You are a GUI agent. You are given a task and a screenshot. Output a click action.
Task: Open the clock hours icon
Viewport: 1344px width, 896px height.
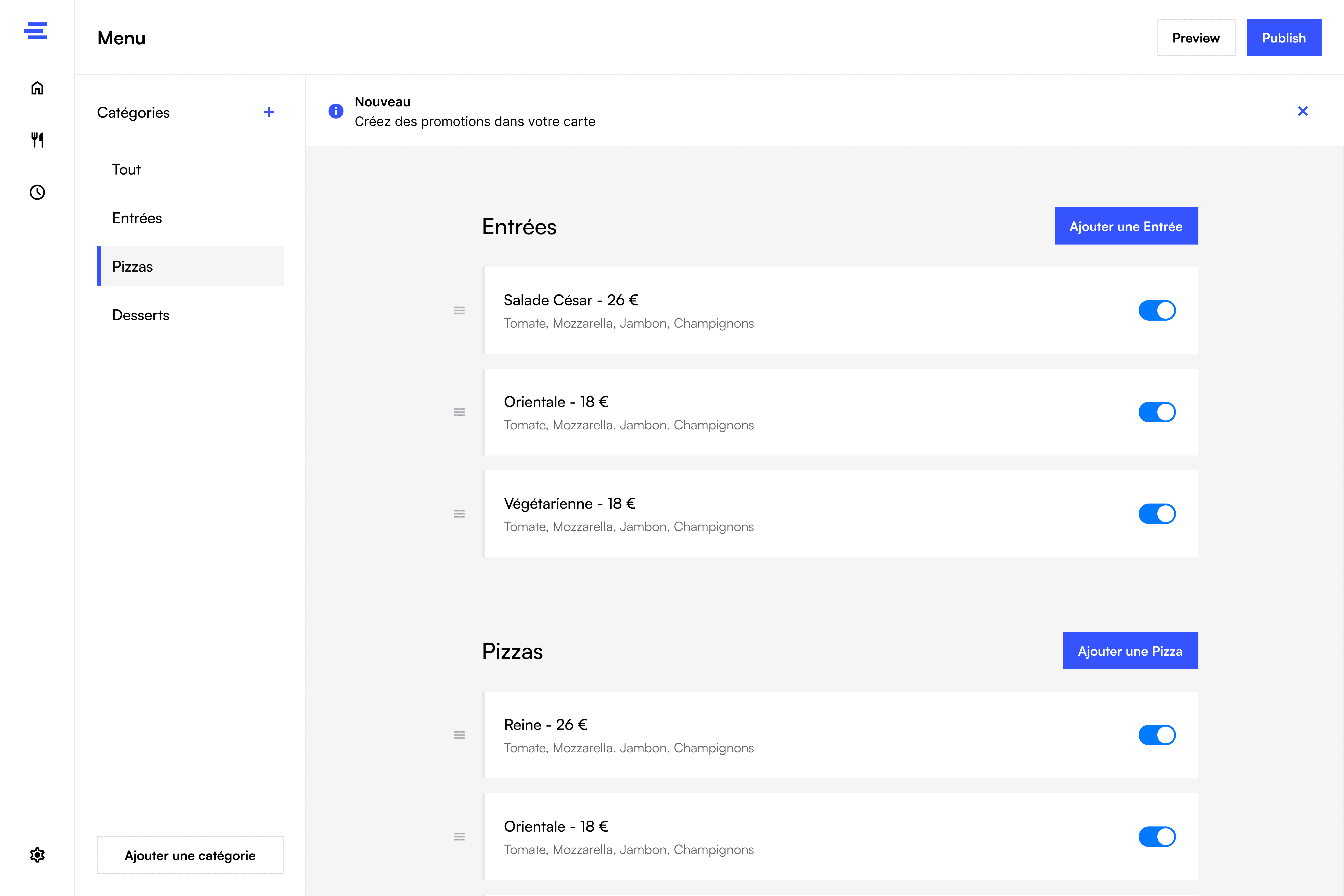pyautogui.click(x=37, y=192)
